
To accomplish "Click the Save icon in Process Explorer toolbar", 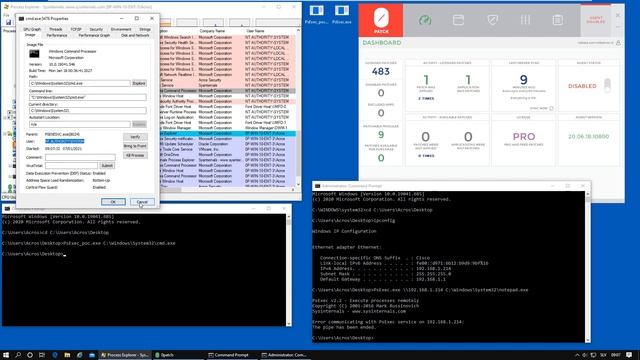I will point(9,22).
